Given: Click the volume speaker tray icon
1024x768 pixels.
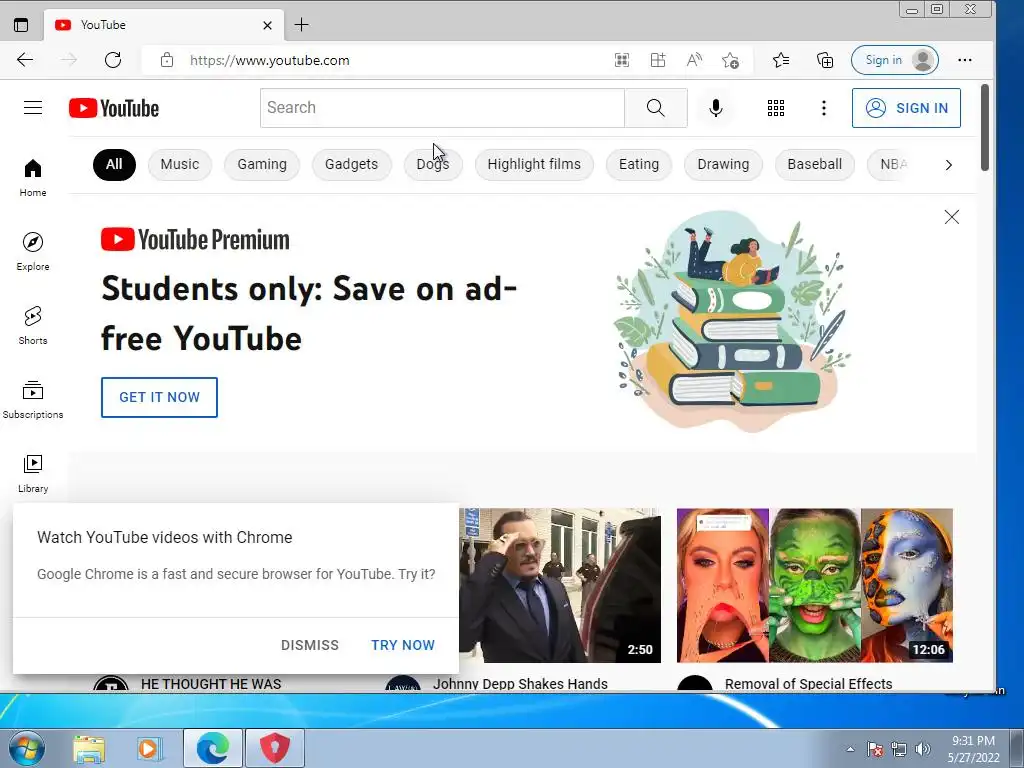Looking at the screenshot, I should pyautogui.click(x=922, y=749).
